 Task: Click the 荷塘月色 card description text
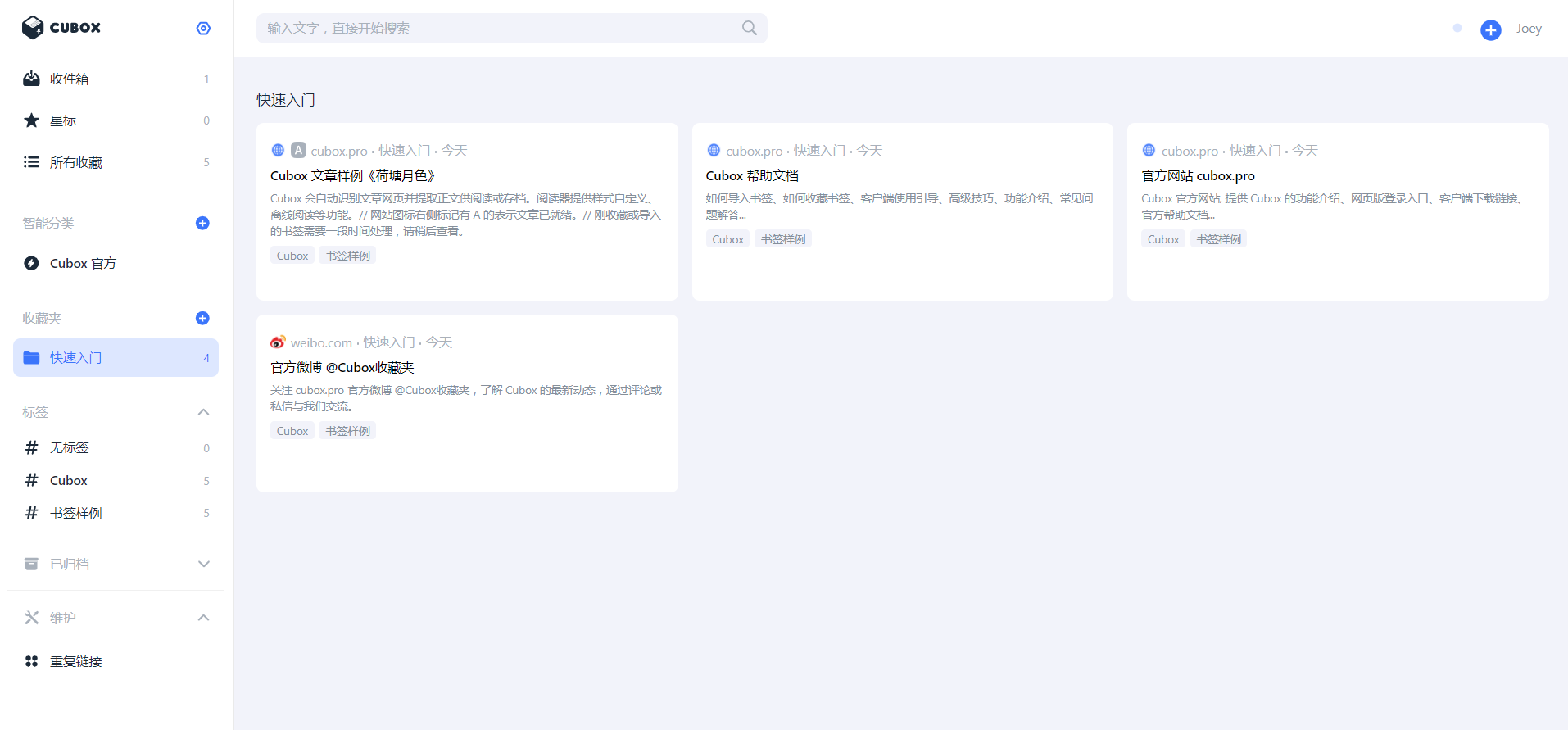click(x=466, y=215)
